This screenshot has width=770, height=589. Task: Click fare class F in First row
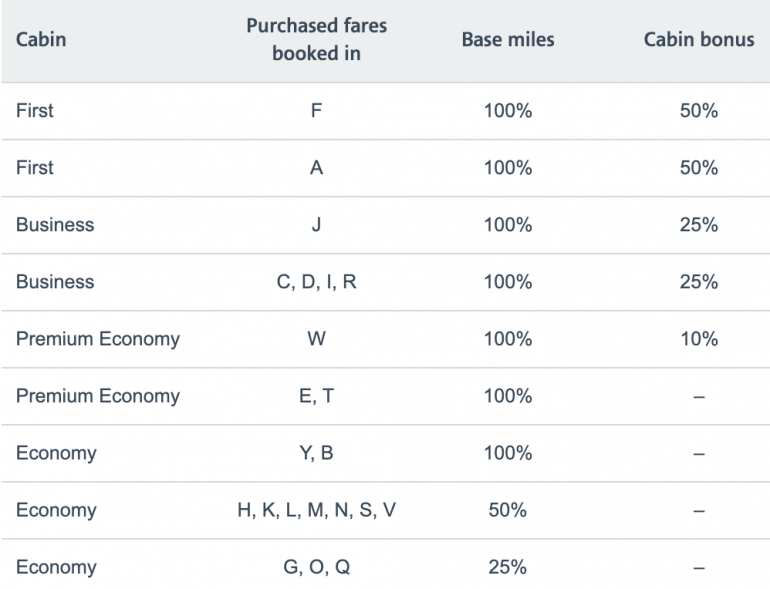[316, 111]
